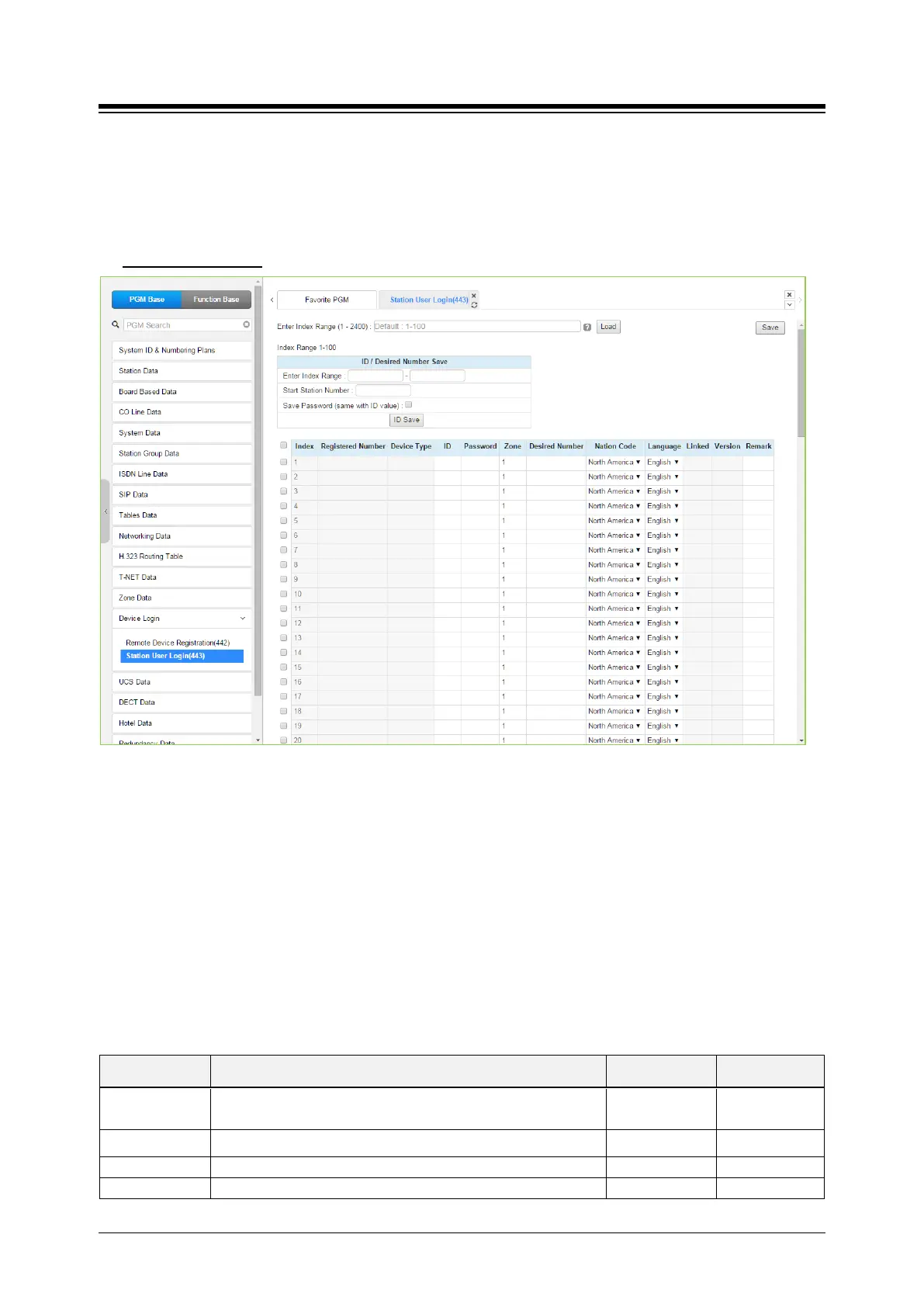The width and height of the screenshot is (924, 1307).
Task: Open Language dropdown for index 18
Action: click(663, 711)
